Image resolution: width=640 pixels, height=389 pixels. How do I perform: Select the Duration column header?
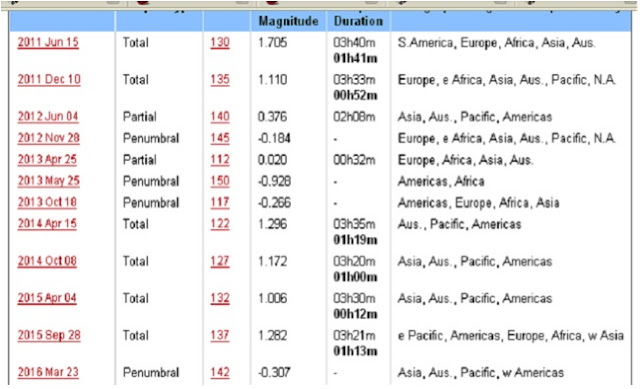click(x=358, y=21)
